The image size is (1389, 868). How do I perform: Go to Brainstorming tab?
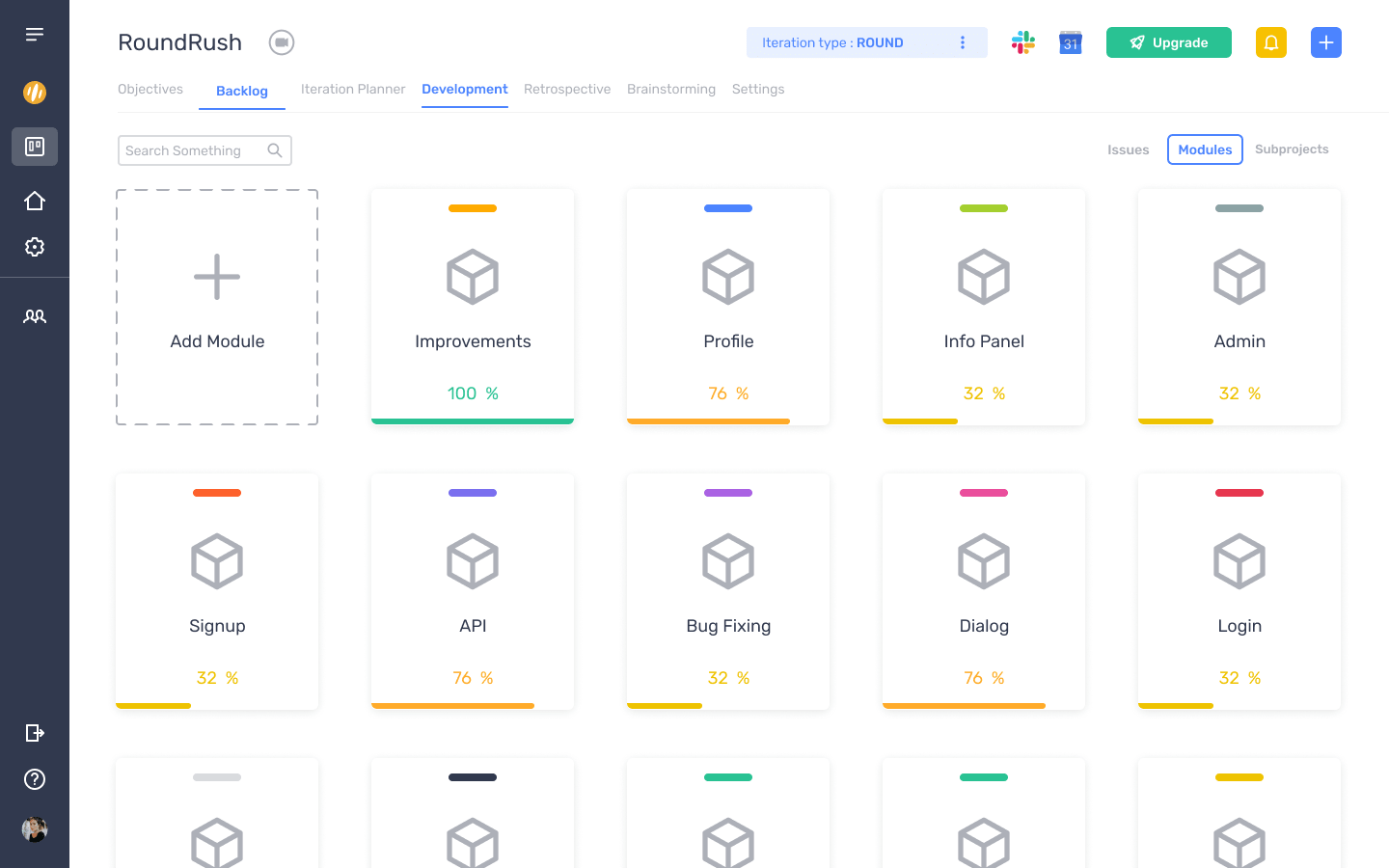click(671, 89)
